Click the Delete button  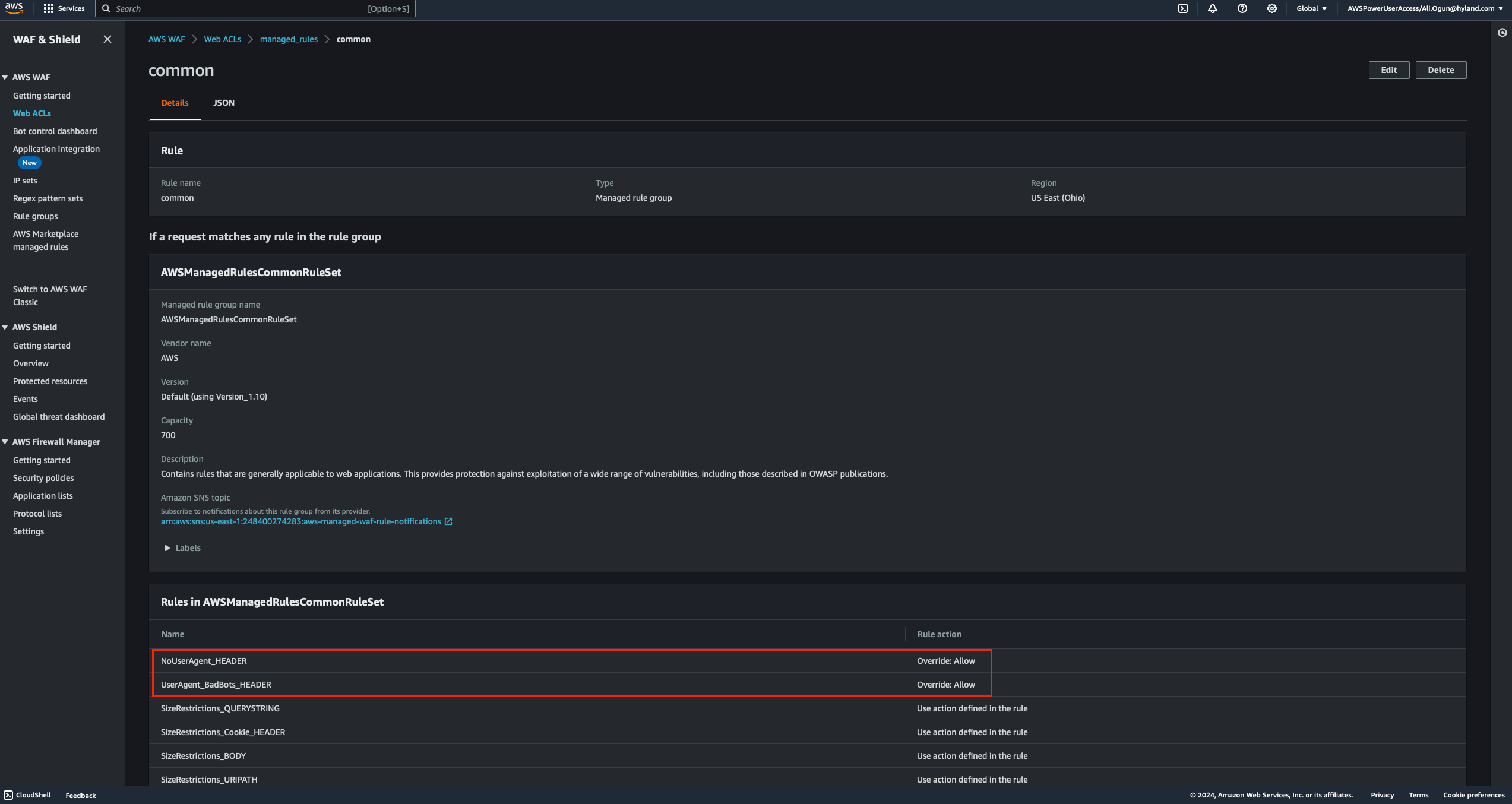[x=1441, y=70]
